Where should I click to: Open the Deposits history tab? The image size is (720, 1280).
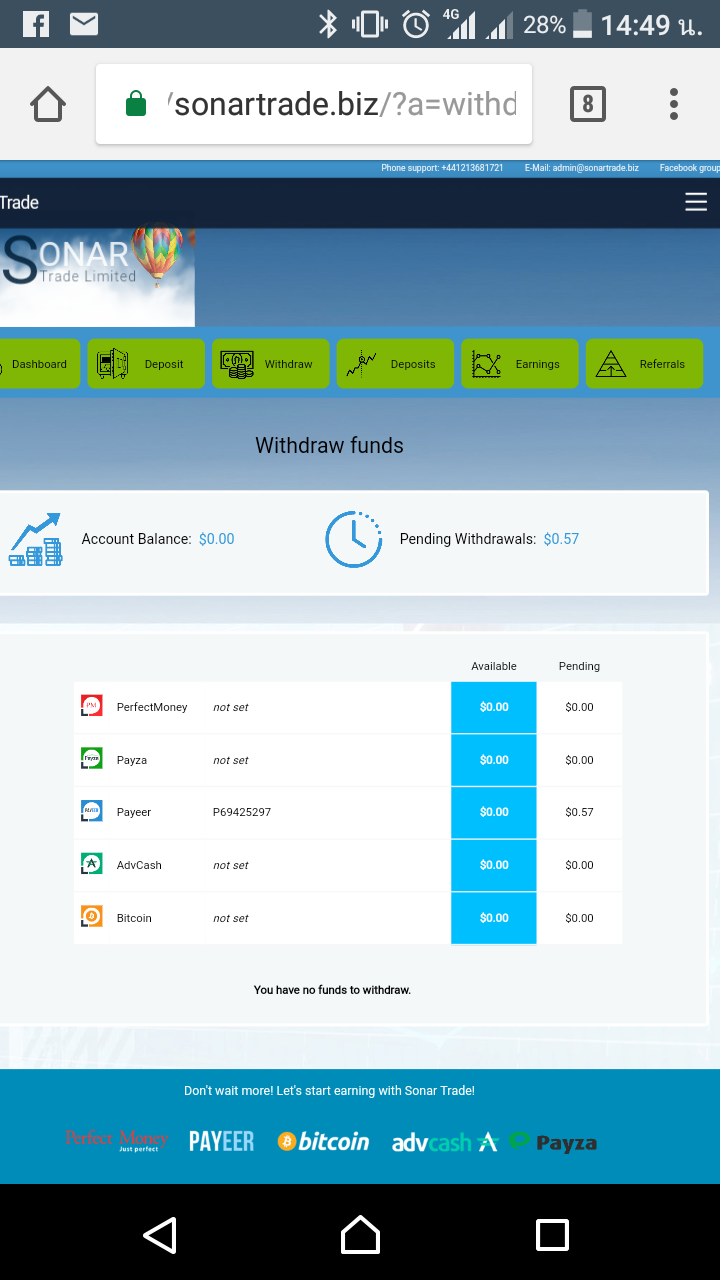pos(395,364)
